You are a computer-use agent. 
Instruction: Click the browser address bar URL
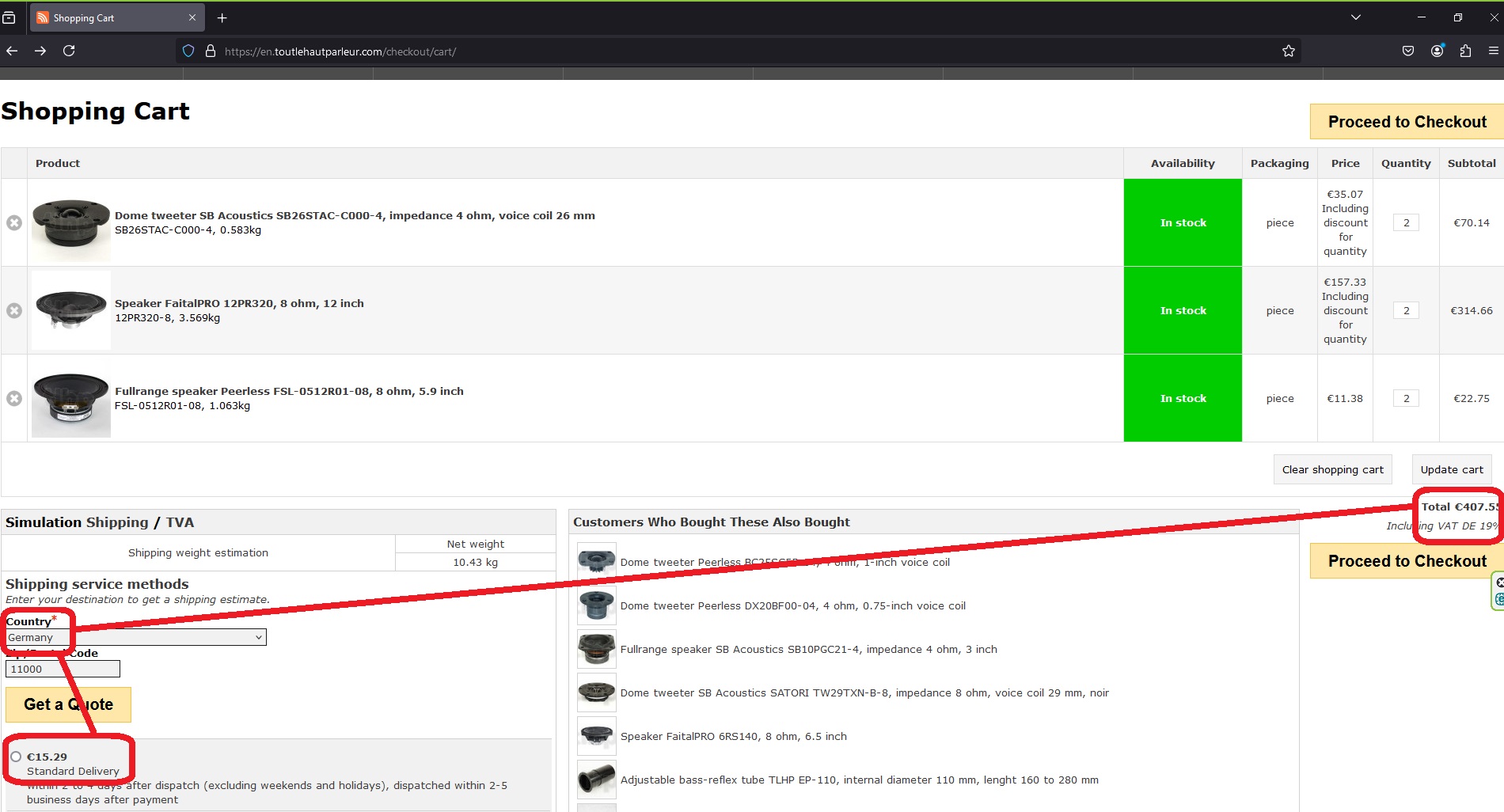(x=340, y=51)
